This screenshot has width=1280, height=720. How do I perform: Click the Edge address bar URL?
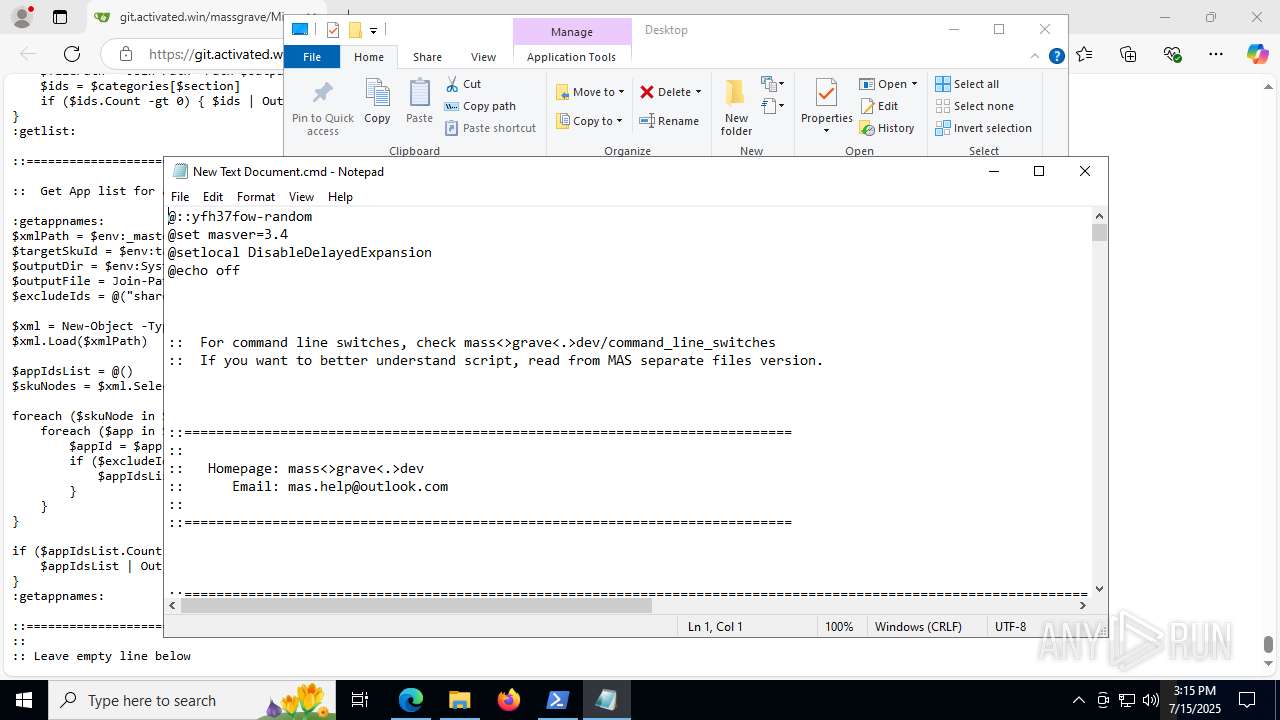pos(217,54)
